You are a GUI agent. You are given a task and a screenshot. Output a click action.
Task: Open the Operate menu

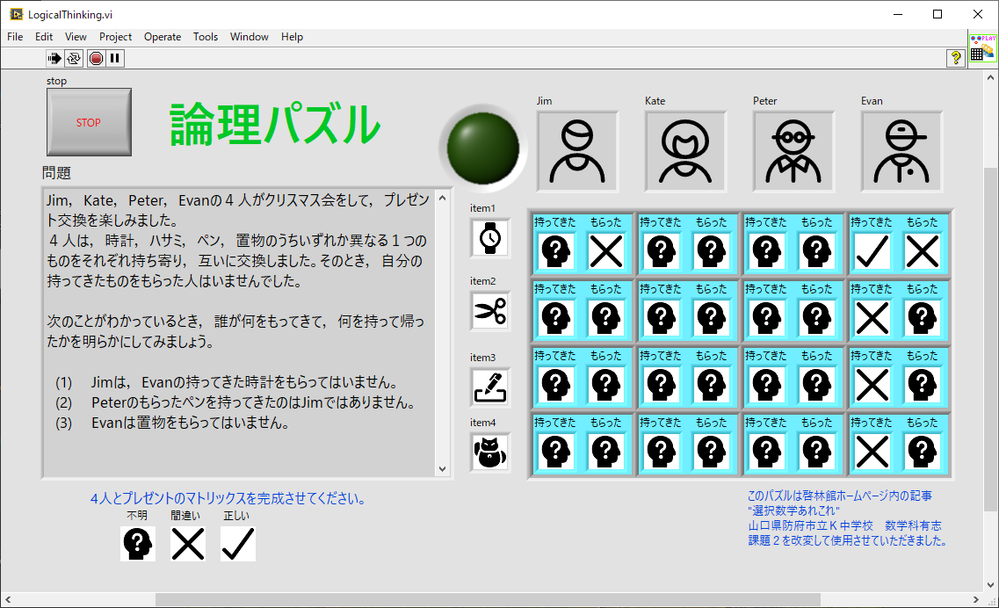(x=162, y=37)
